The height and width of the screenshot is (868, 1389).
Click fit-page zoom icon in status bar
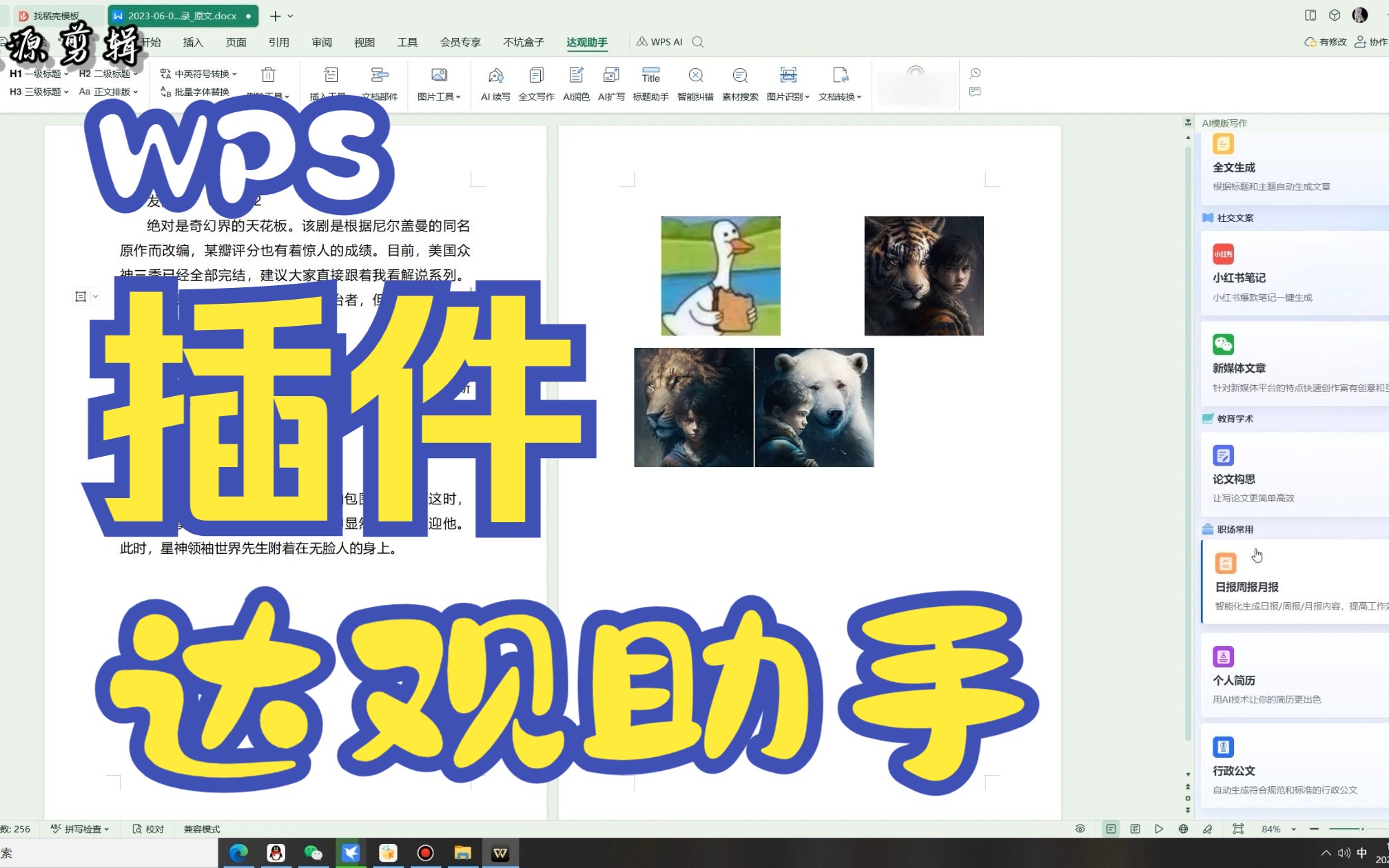[1238, 829]
